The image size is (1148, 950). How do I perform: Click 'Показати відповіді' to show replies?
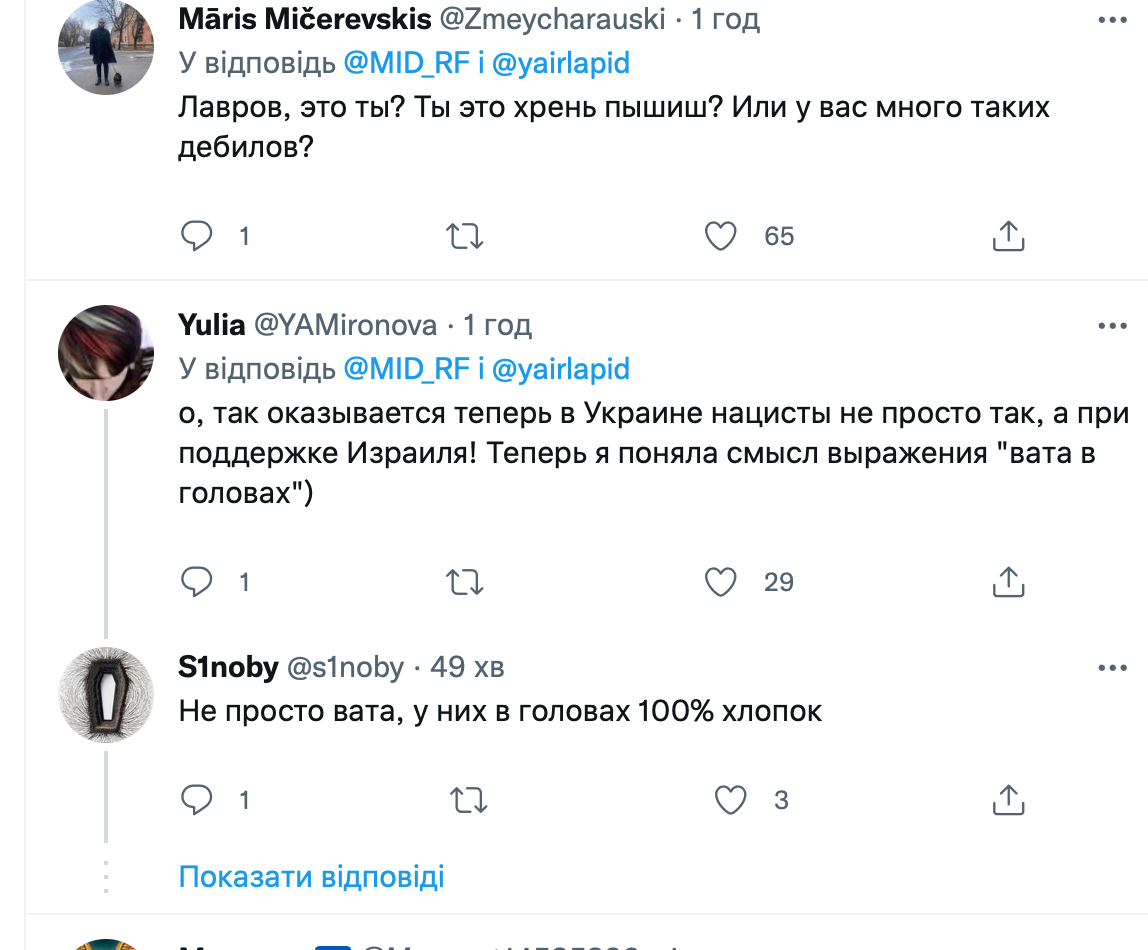click(x=311, y=877)
